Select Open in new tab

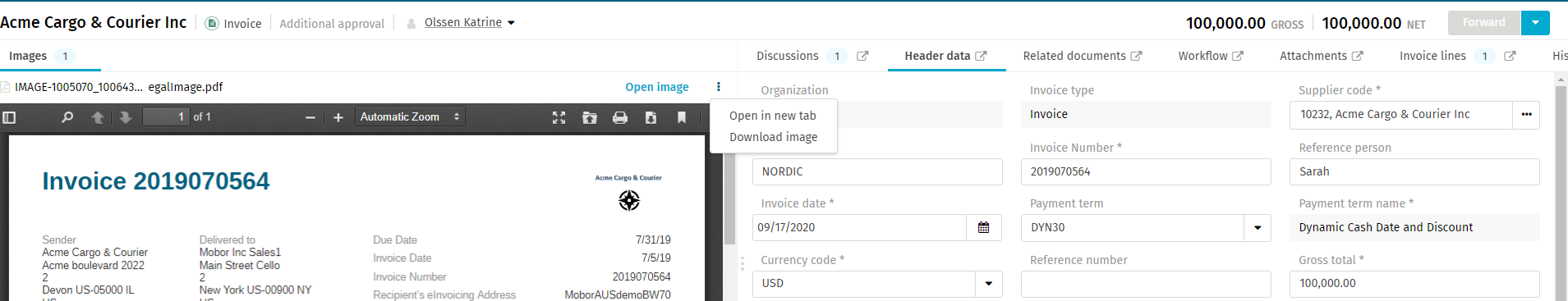(x=773, y=116)
